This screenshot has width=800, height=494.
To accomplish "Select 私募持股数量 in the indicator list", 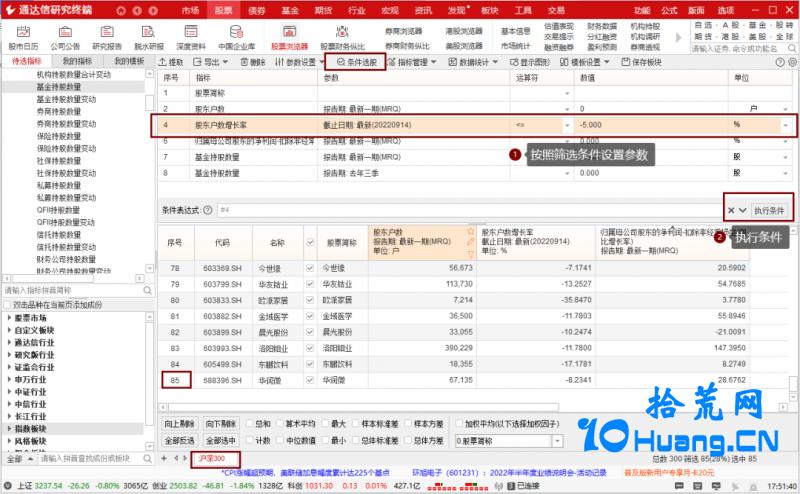I will click(59, 185).
